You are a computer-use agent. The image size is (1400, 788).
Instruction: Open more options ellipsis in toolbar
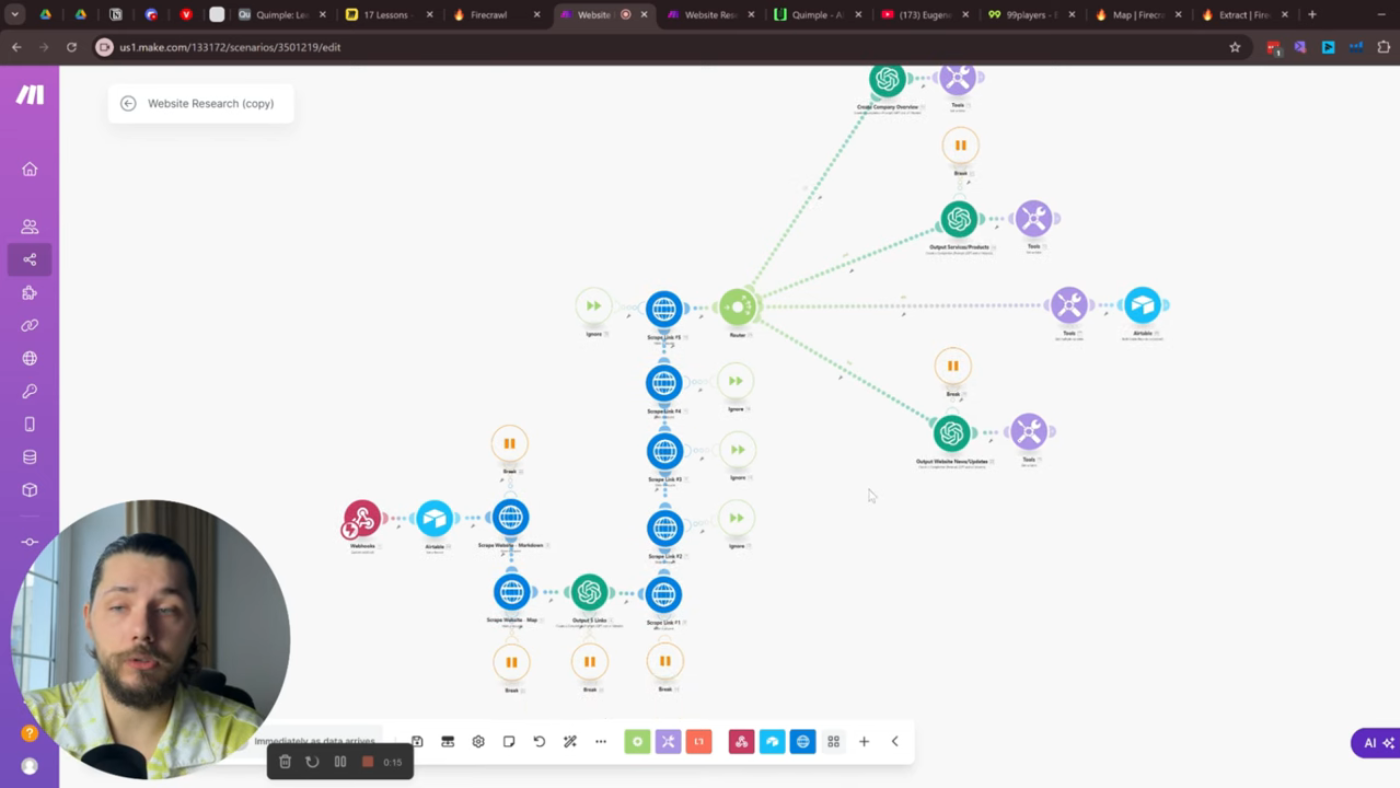pos(601,742)
